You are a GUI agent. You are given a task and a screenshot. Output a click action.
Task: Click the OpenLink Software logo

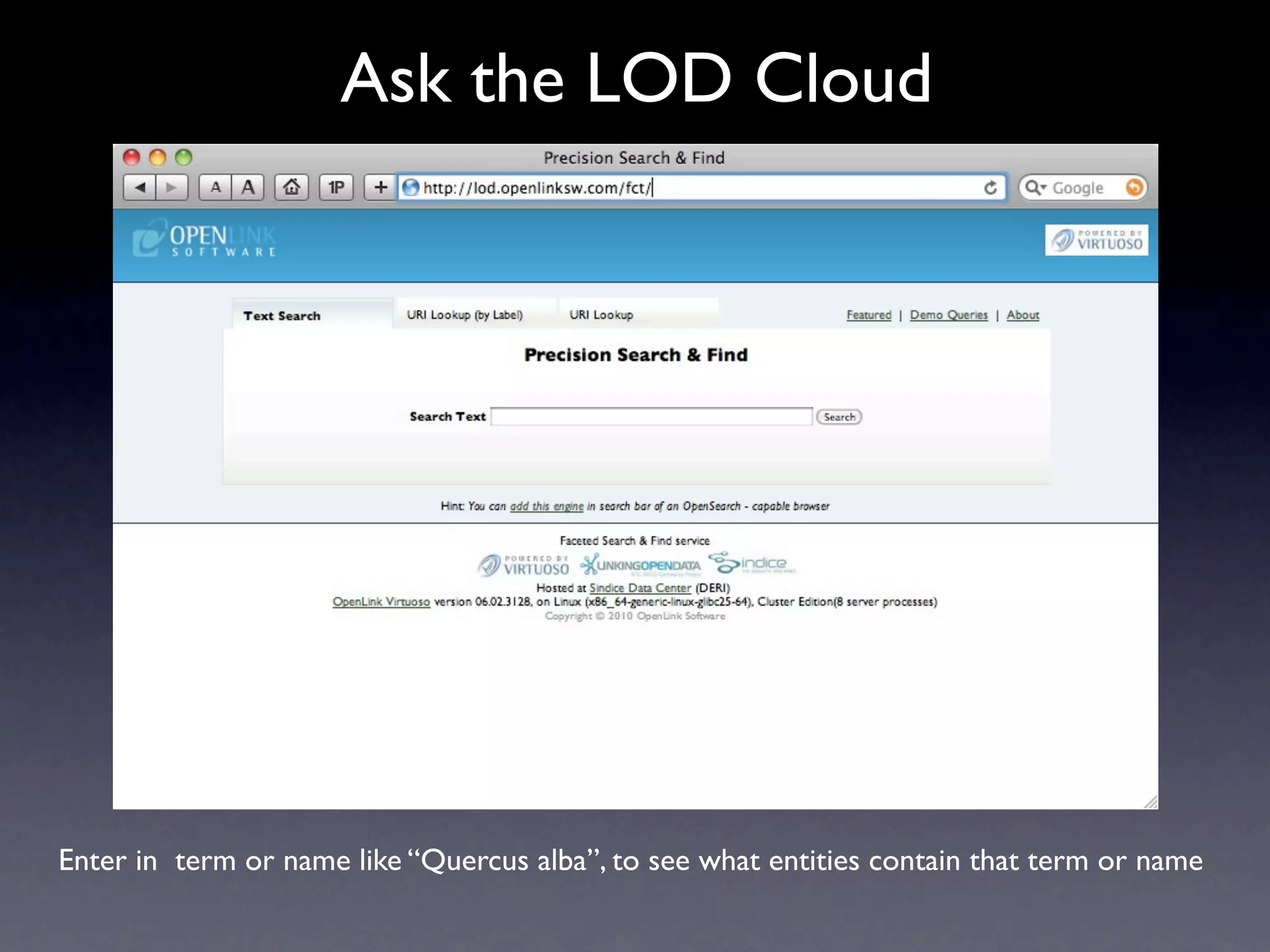click(204, 239)
